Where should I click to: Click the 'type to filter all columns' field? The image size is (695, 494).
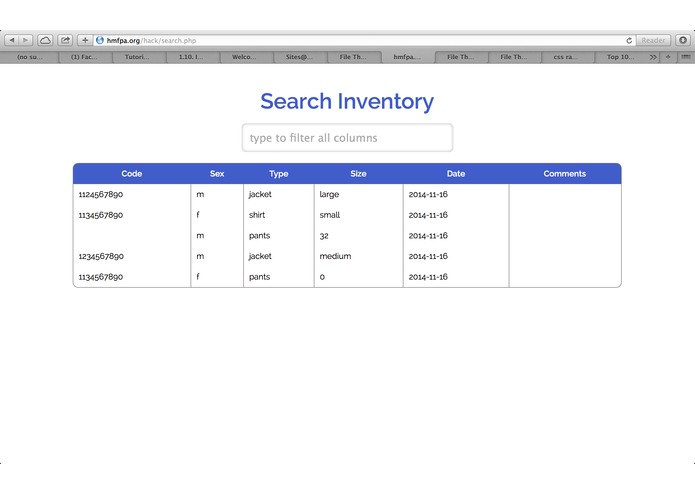coord(347,138)
